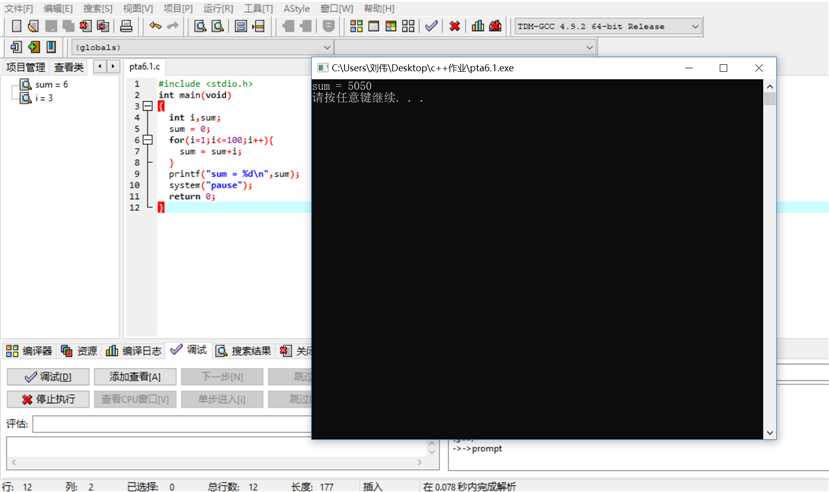Switch to the 编译器 bottom tab
829x492 pixels.
[29, 351]
